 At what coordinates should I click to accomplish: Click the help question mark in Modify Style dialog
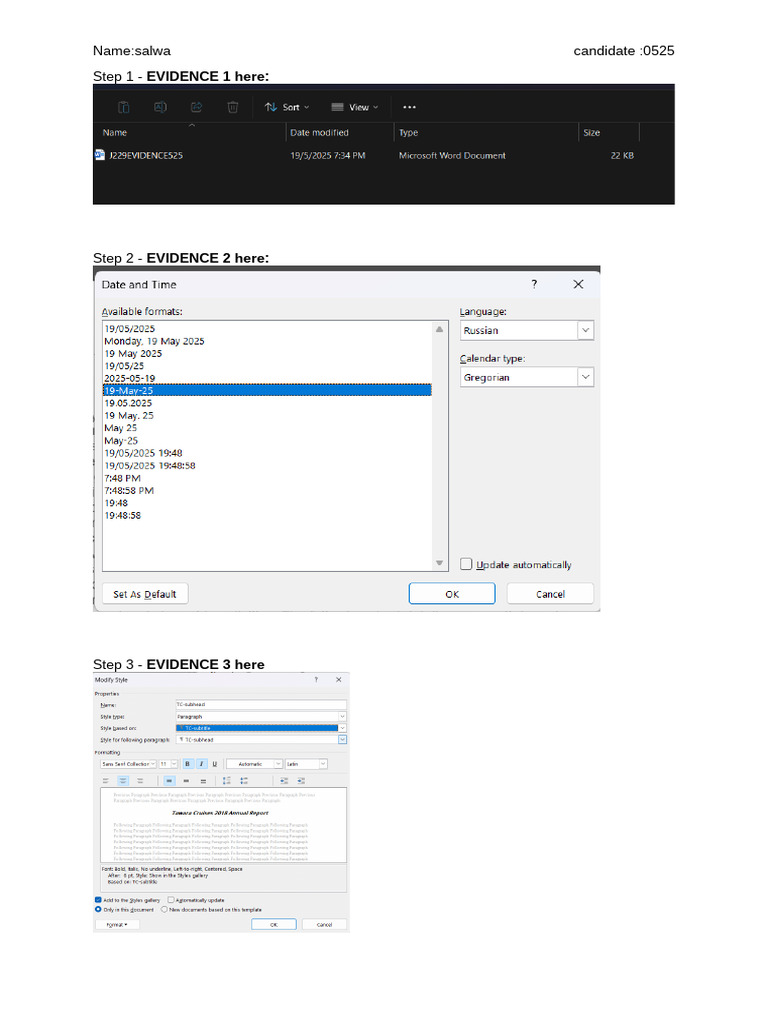(x=316, y=680)
